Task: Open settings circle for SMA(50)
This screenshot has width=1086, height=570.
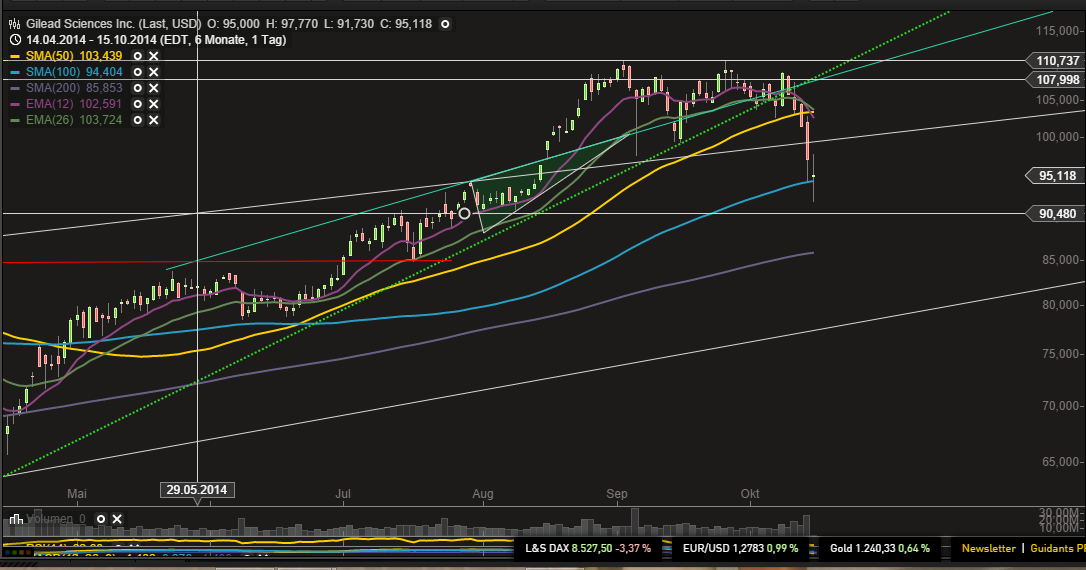Action: [x=138, y=57]
